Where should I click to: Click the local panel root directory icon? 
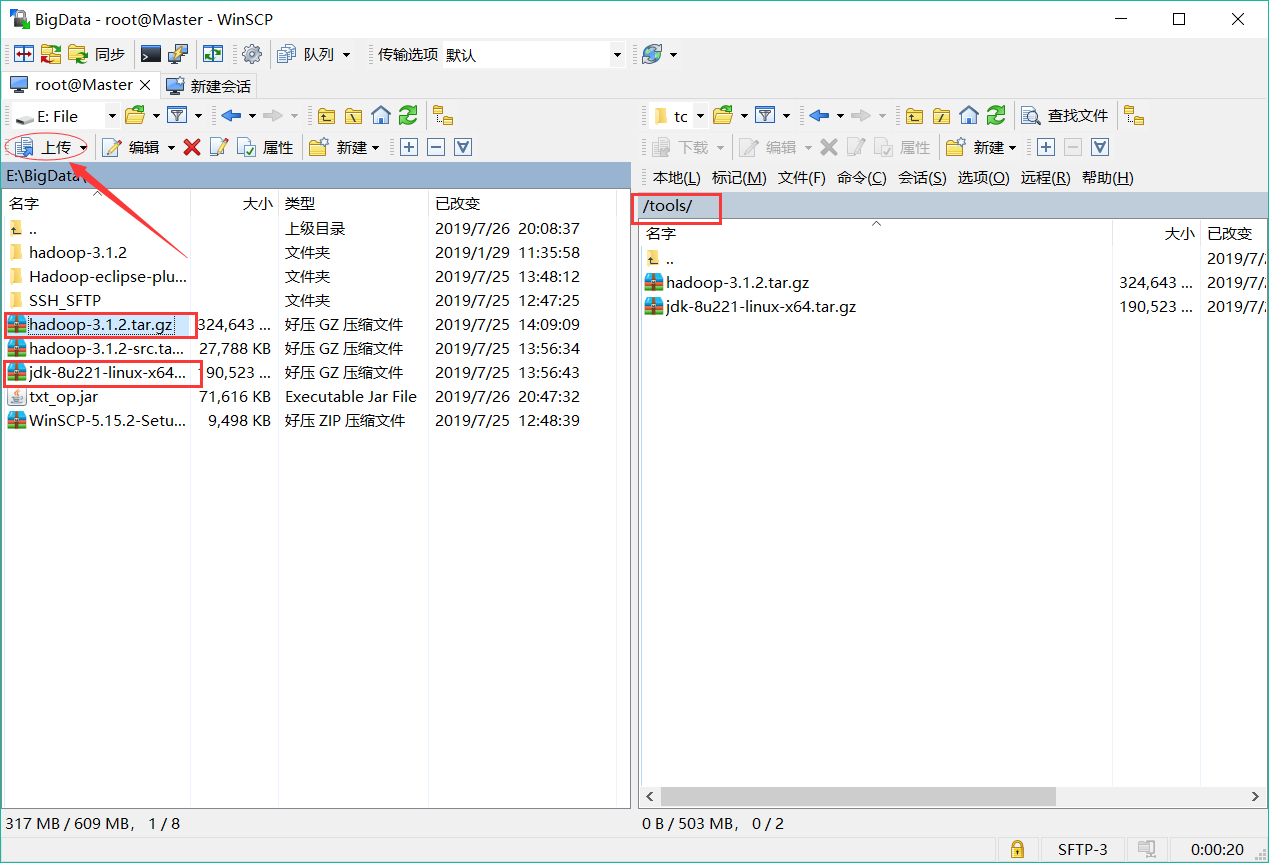point(353,116)
